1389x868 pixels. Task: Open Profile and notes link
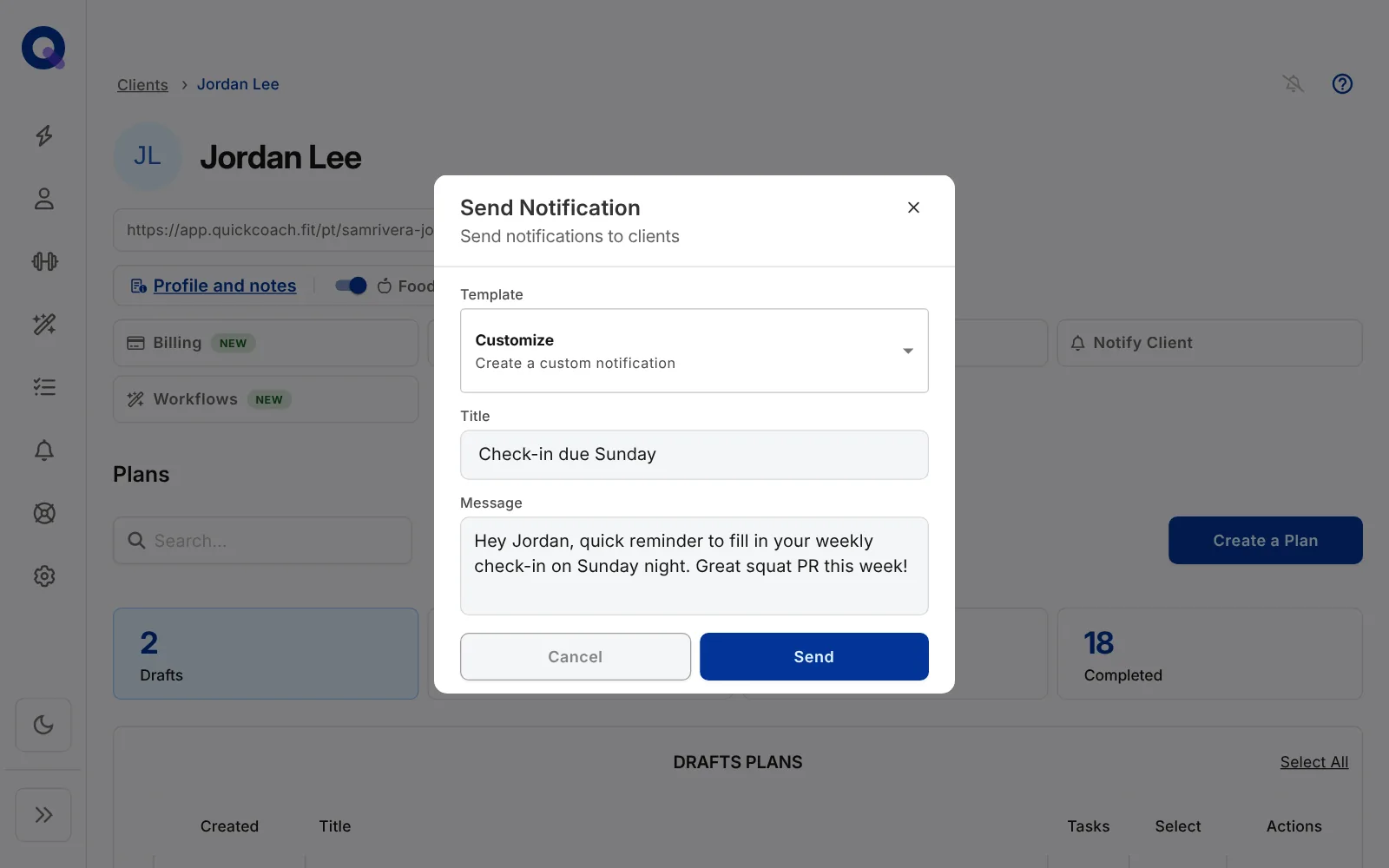point(225,286)
